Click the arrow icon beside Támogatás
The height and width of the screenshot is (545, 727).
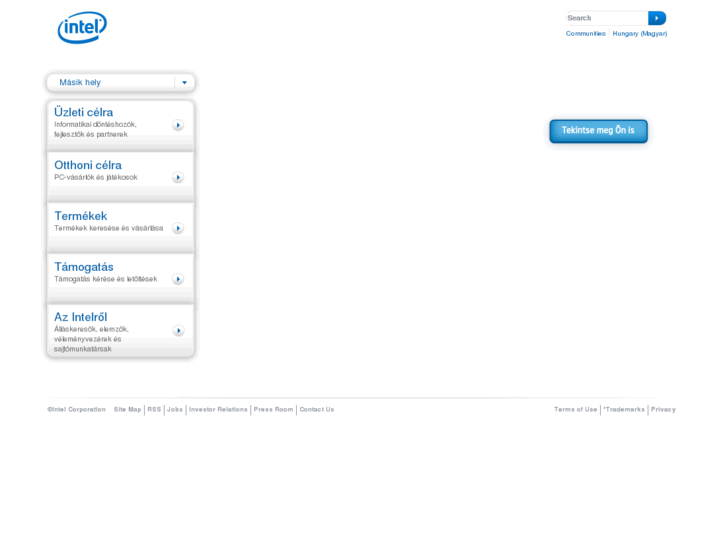coord(178,279)
